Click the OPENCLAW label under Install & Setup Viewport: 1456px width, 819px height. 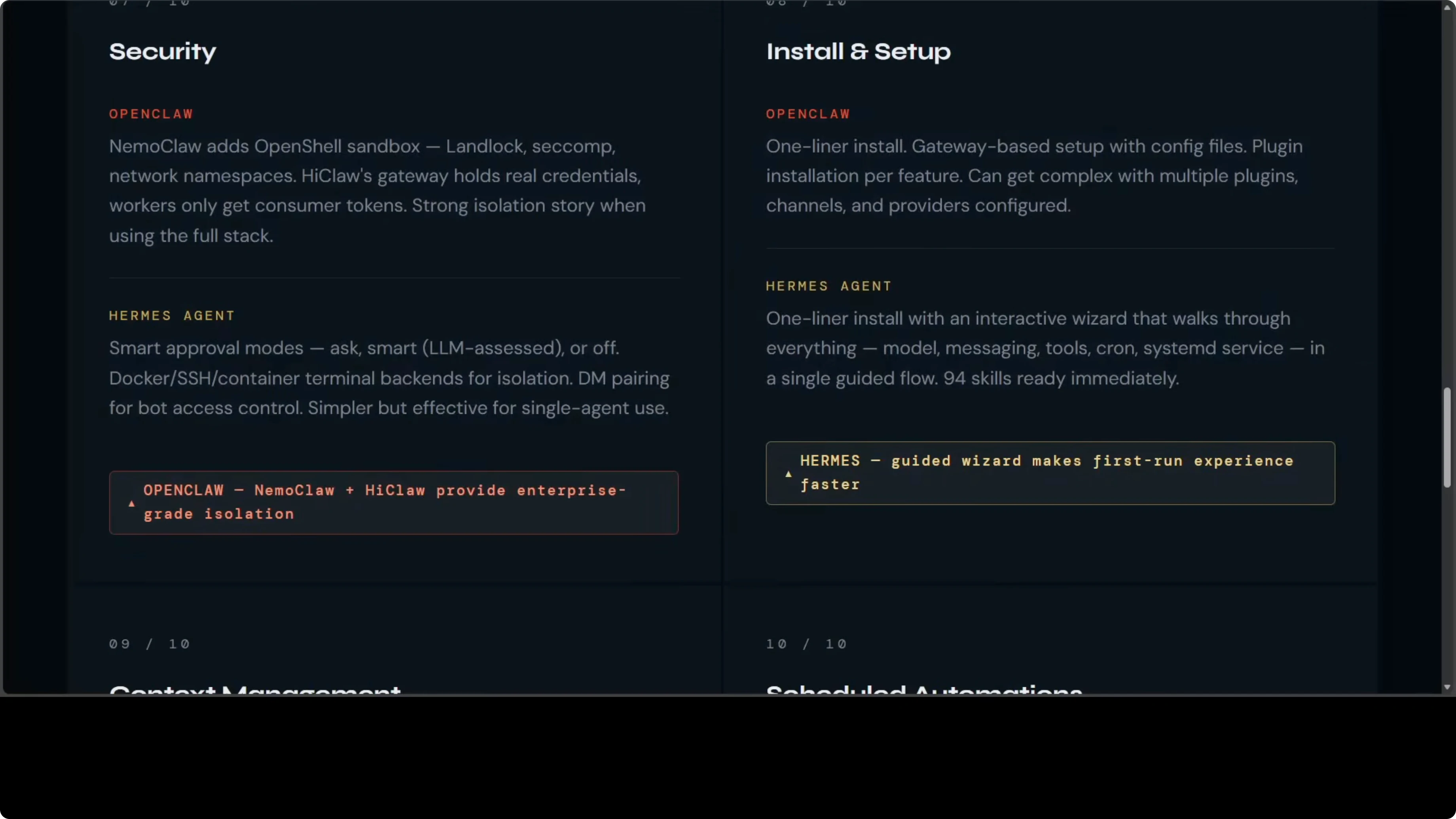808,114
